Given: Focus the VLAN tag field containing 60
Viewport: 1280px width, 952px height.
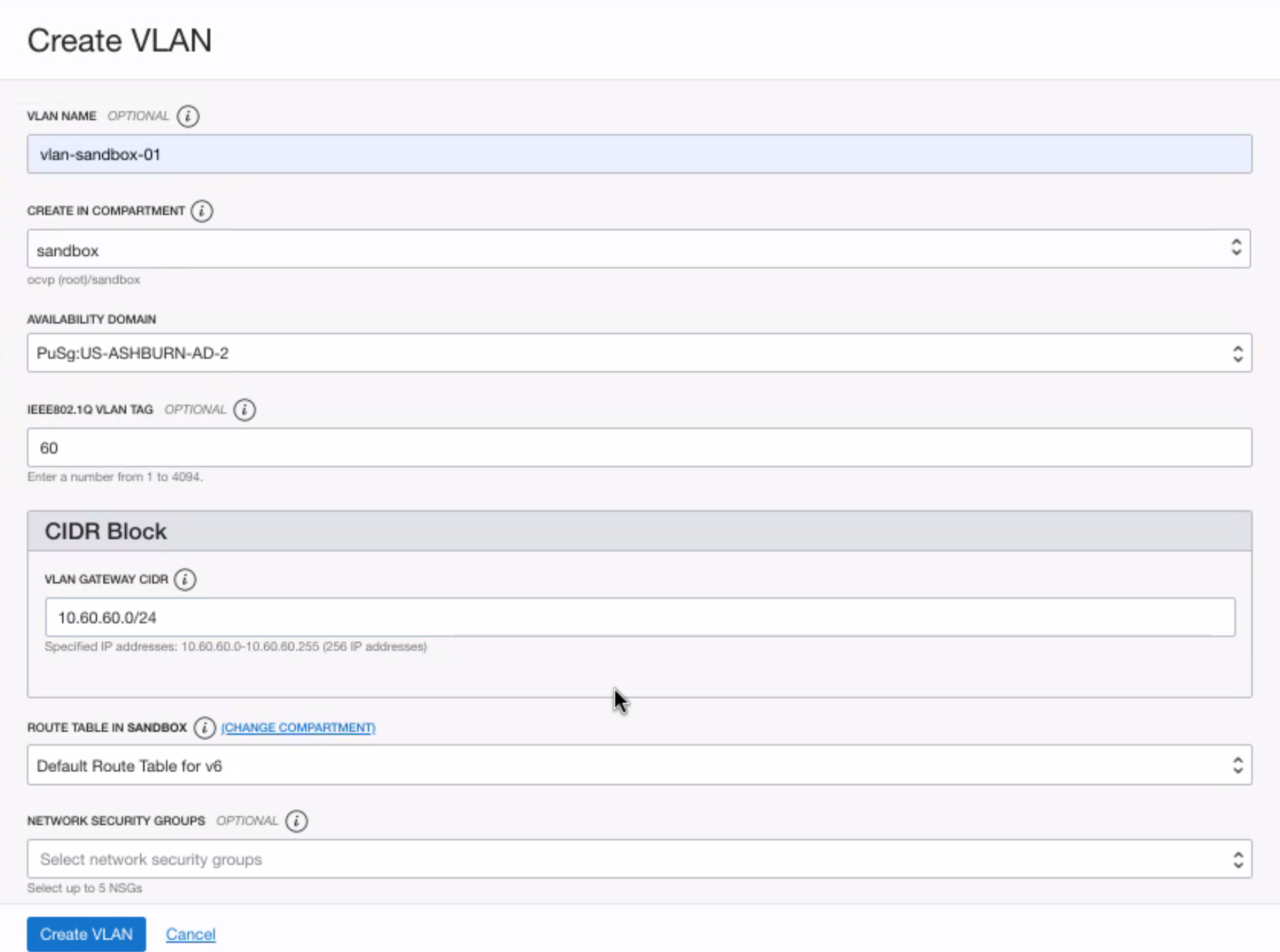Looking at the screenshot, I should point(638,448).
